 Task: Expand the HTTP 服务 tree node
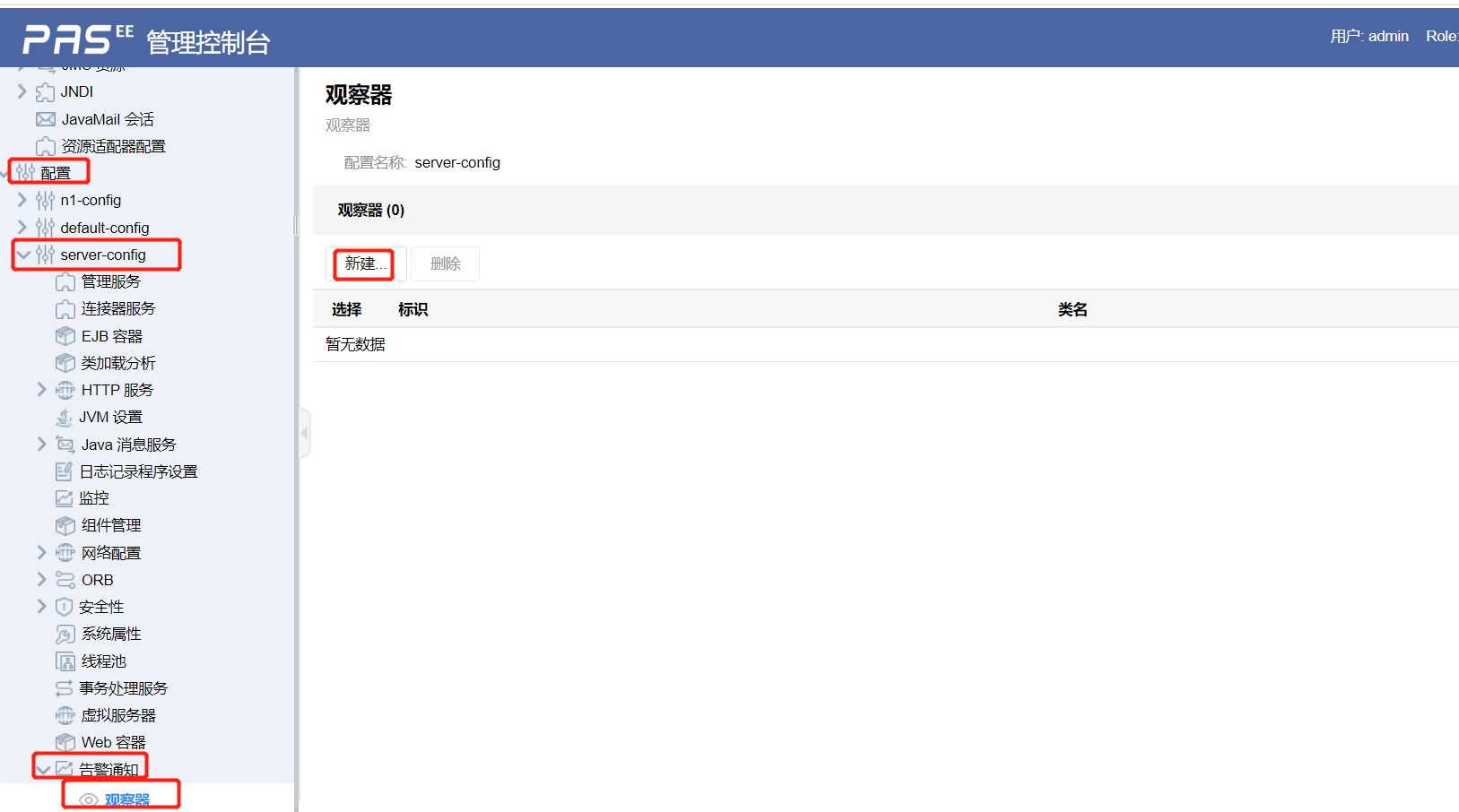point(41,389)
